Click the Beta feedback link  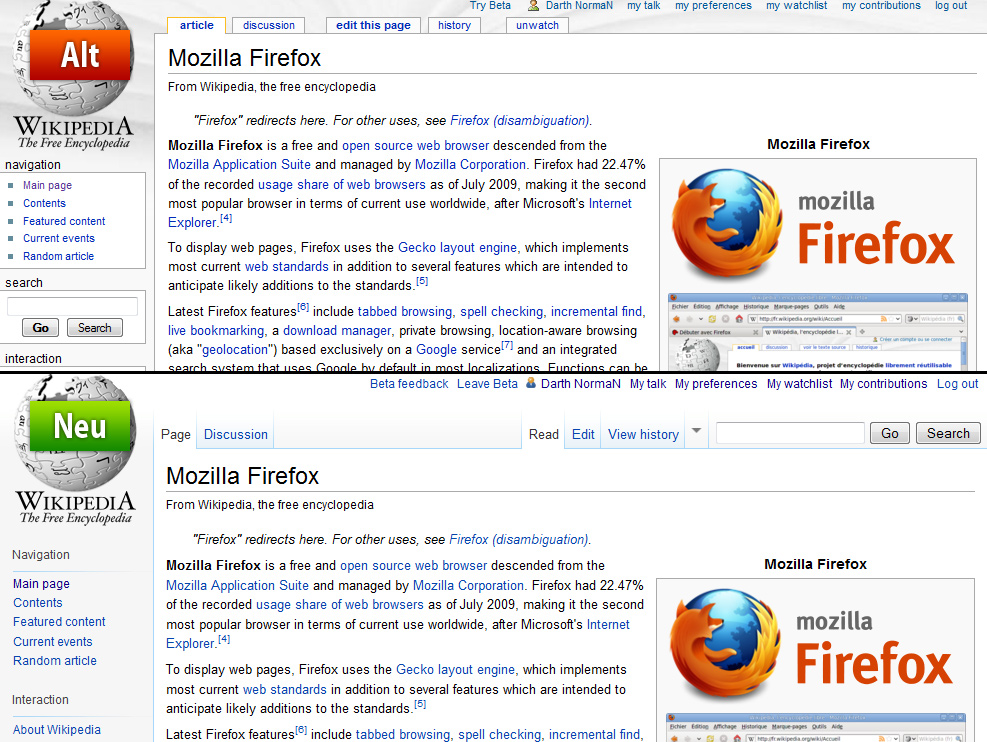point(409,383)
